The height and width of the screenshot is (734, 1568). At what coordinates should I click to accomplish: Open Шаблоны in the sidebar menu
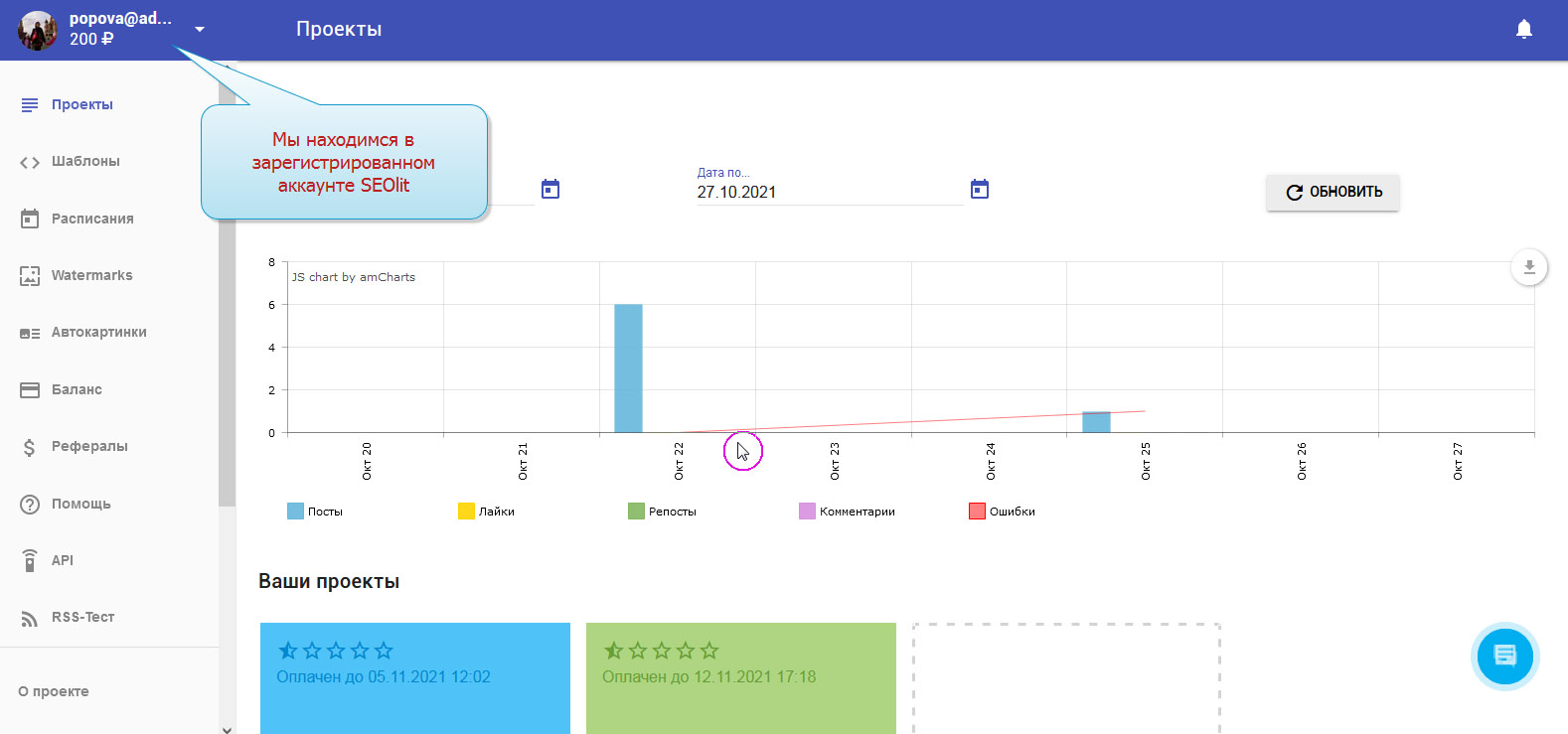click(85, 162)
